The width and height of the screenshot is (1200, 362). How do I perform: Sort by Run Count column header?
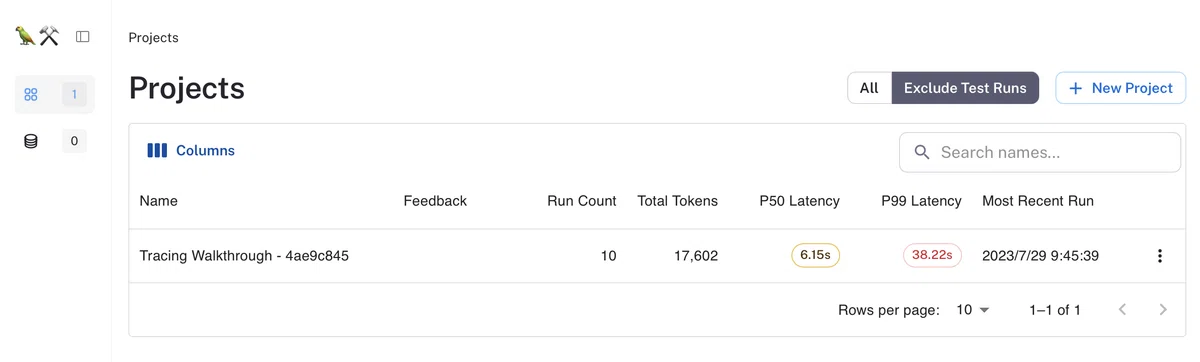tap(582, 201)
